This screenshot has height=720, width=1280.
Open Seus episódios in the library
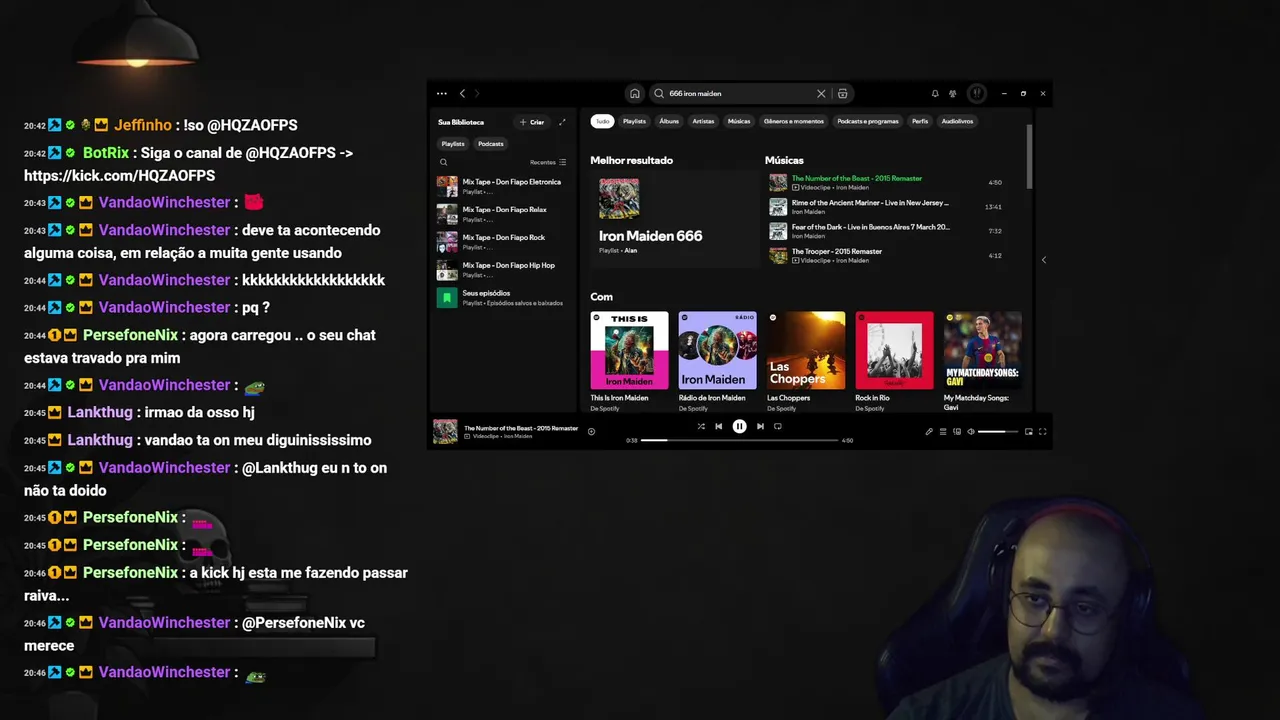tap(501, 298)
